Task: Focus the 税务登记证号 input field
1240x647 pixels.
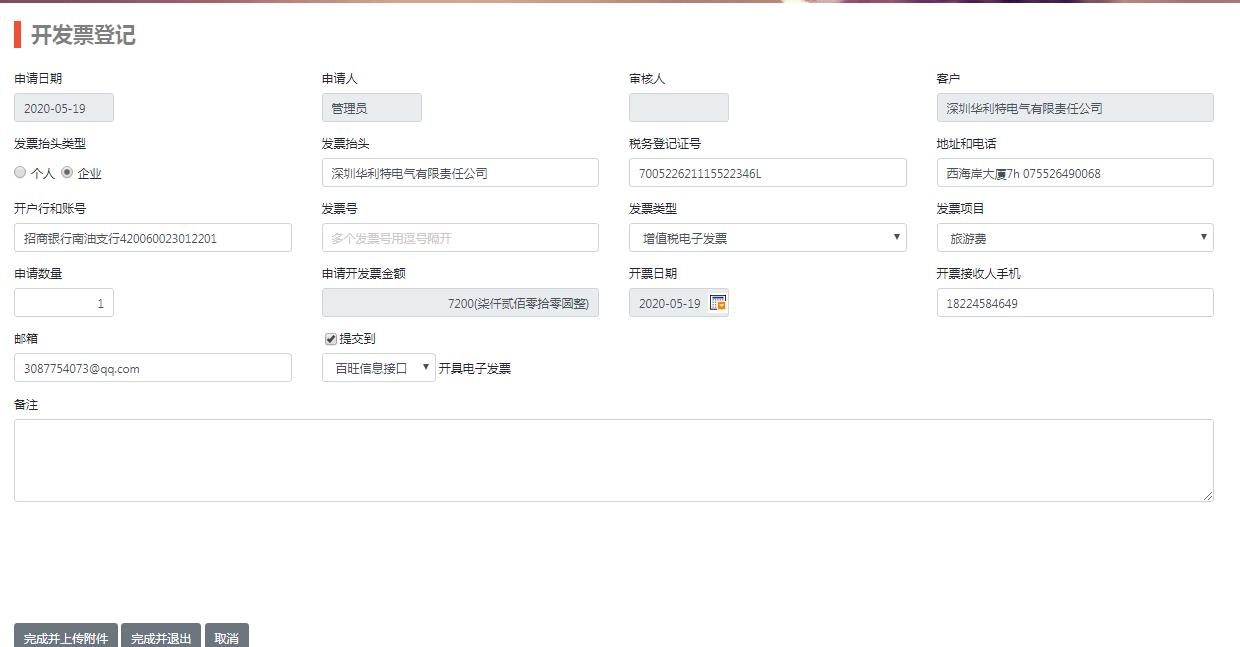Action: point(768,173)
